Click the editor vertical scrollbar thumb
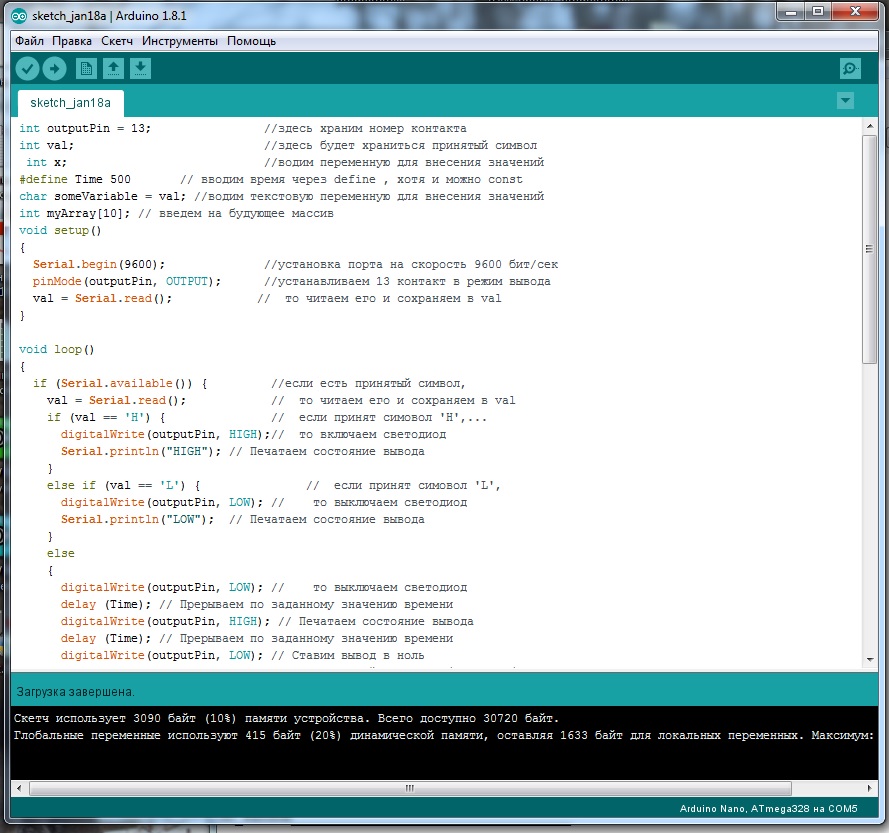 [869, 249]
